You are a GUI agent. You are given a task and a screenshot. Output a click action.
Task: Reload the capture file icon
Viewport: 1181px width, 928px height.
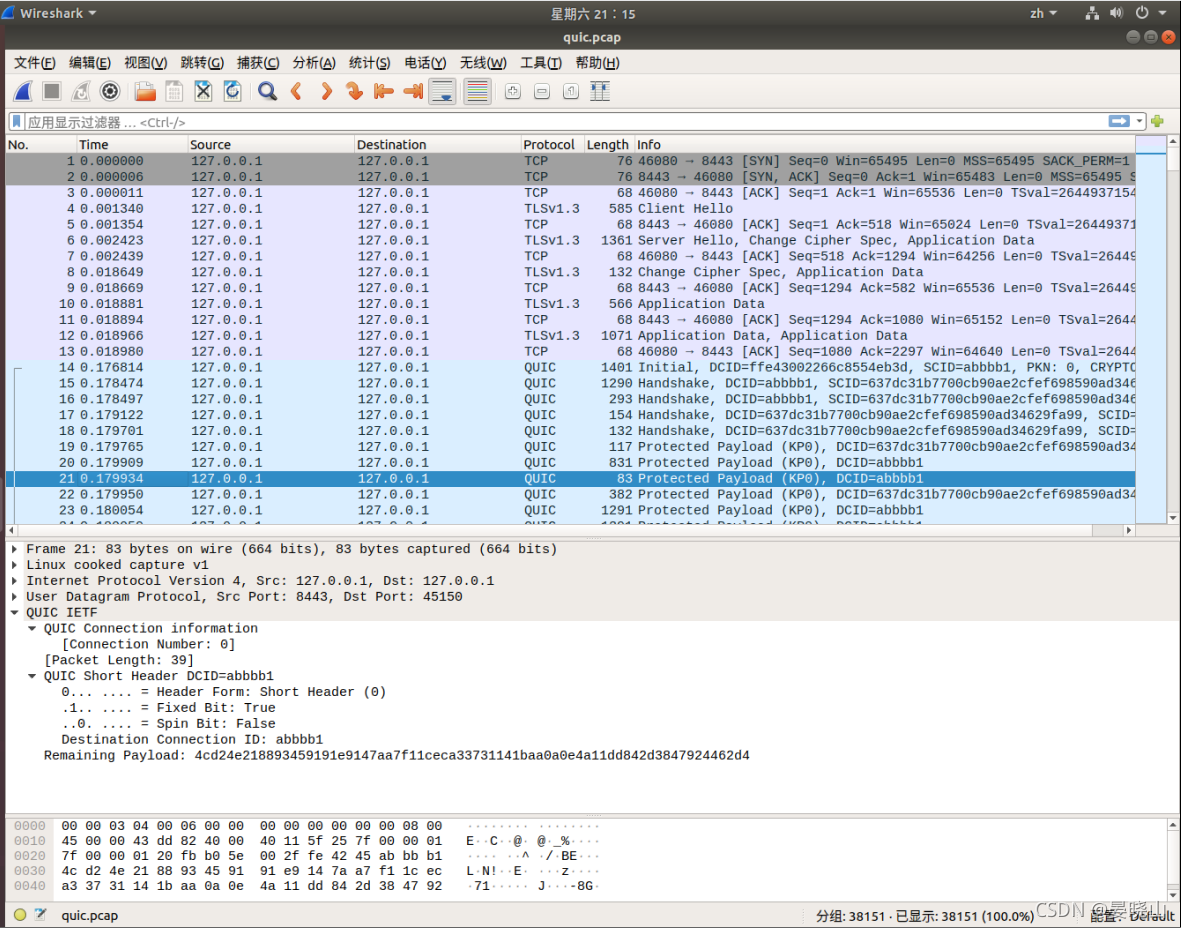tap(232, 92)
